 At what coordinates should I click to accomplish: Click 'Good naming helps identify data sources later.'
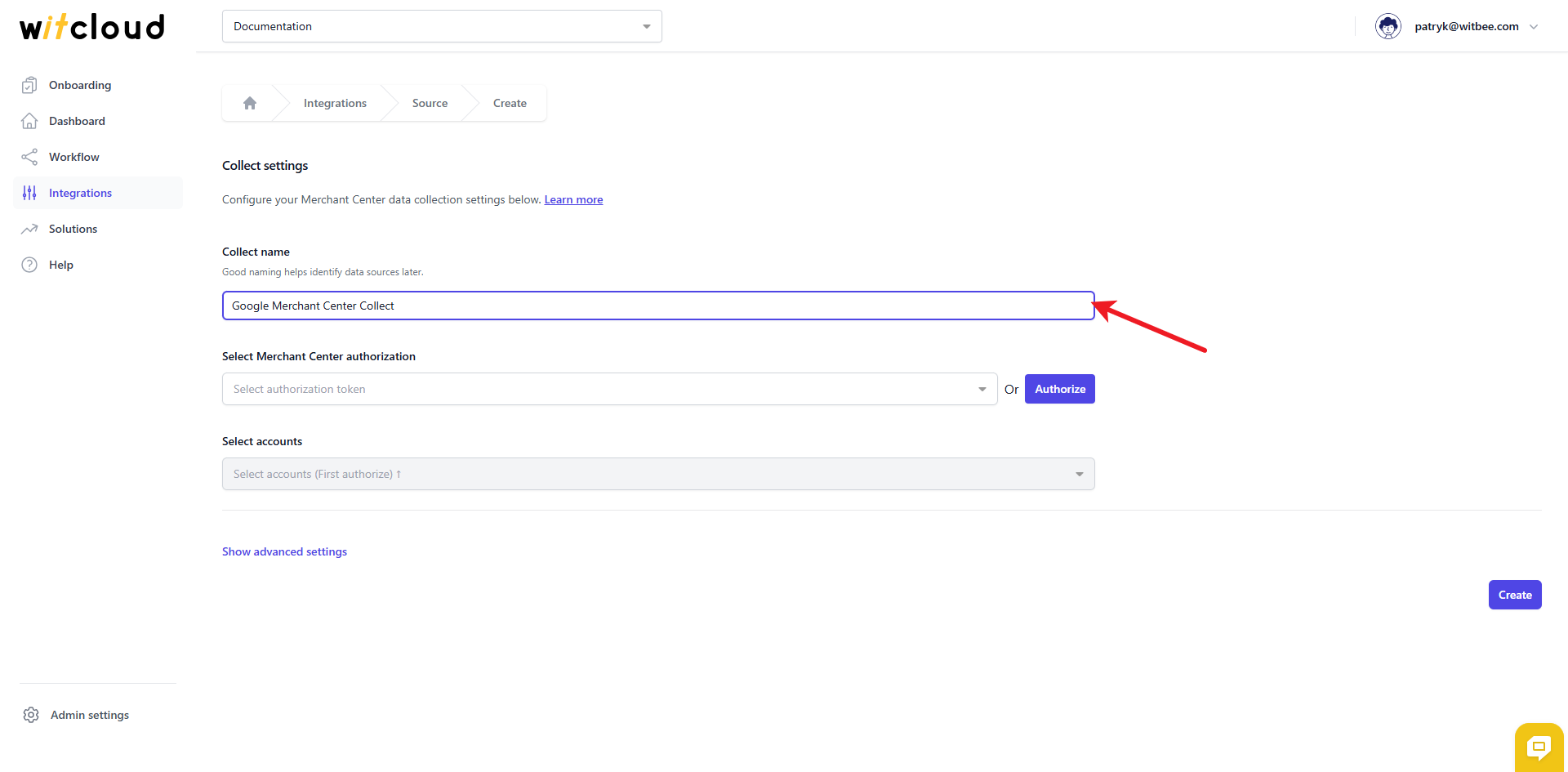pos(323,272)
